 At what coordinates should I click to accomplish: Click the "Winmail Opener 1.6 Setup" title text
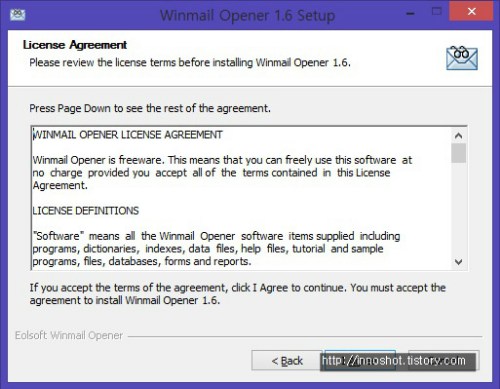pyautogui.click(x=247, y=15)
